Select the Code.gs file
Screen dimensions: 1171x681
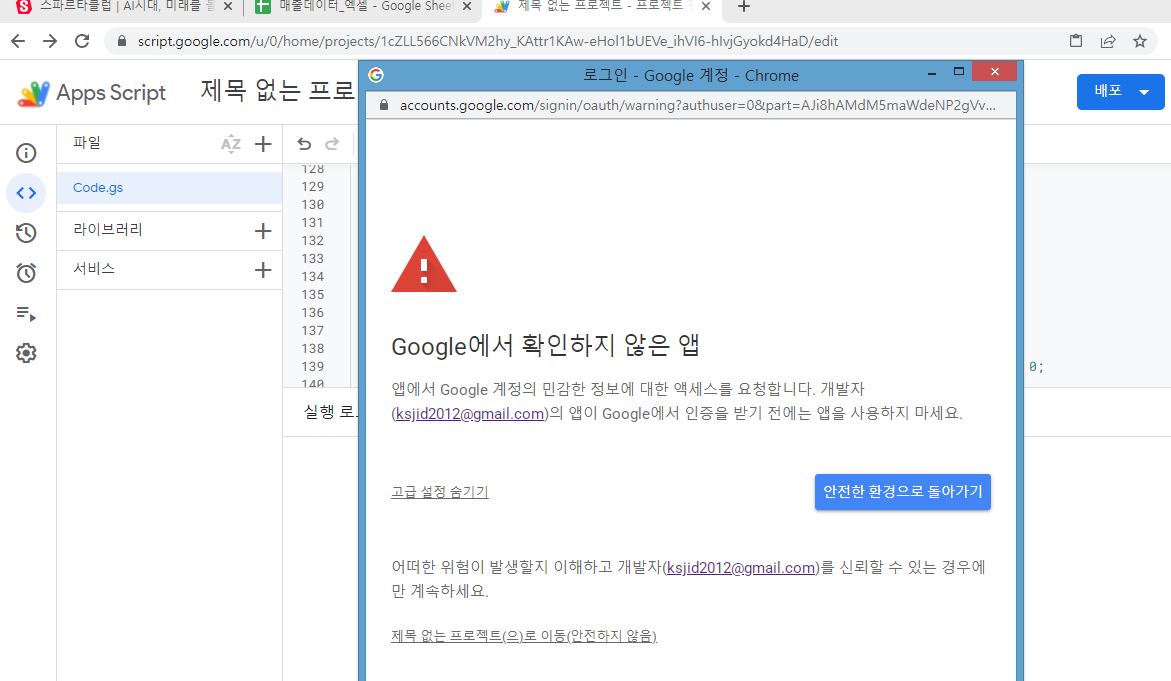(x=170, y=187)
